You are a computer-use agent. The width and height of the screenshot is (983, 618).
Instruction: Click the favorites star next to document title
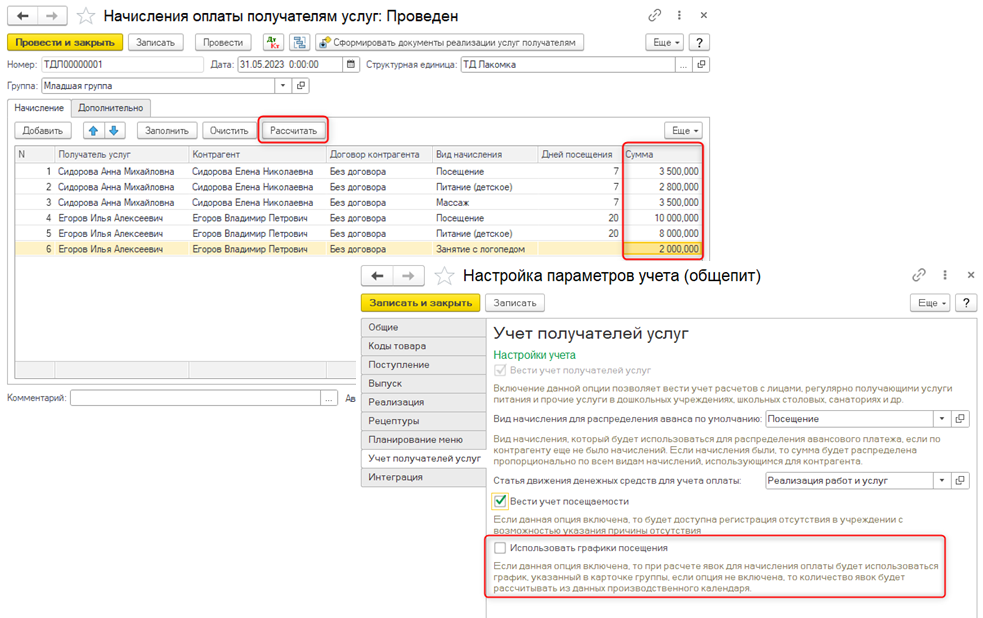click(x=87, y=16)
